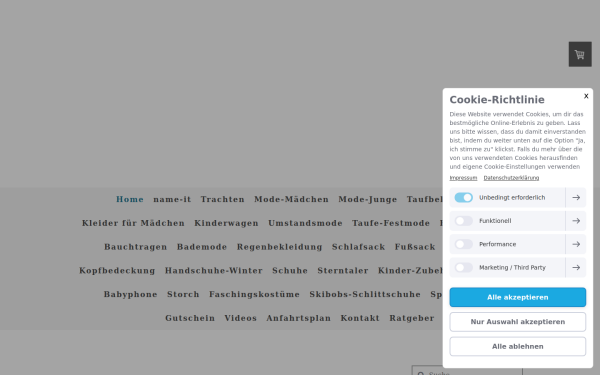This screenshot has width=600, height=375.
Task: Enable the Performance cookie switch
Action: pos(463,244)
